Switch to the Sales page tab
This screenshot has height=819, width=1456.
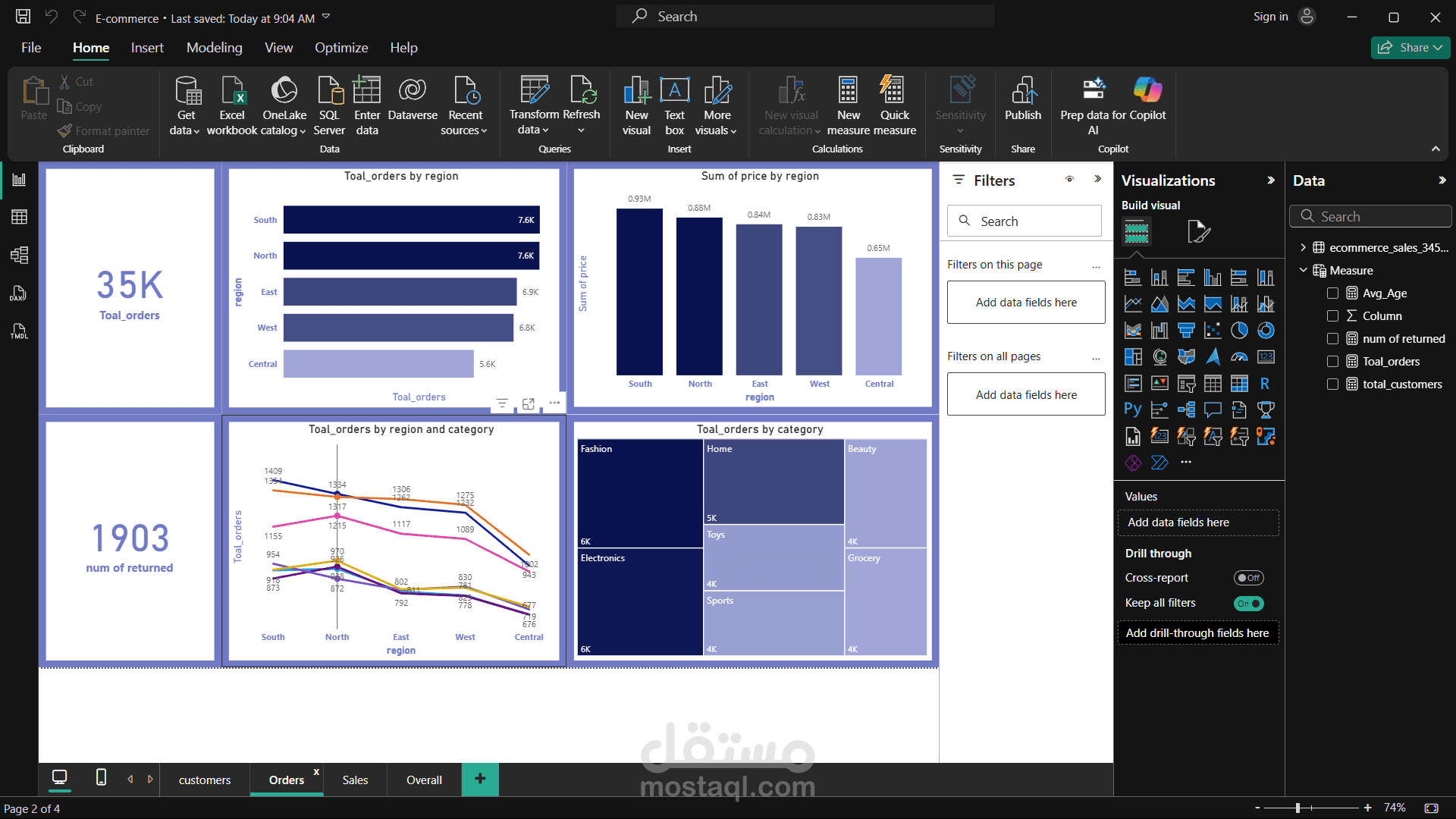(355, 780)
